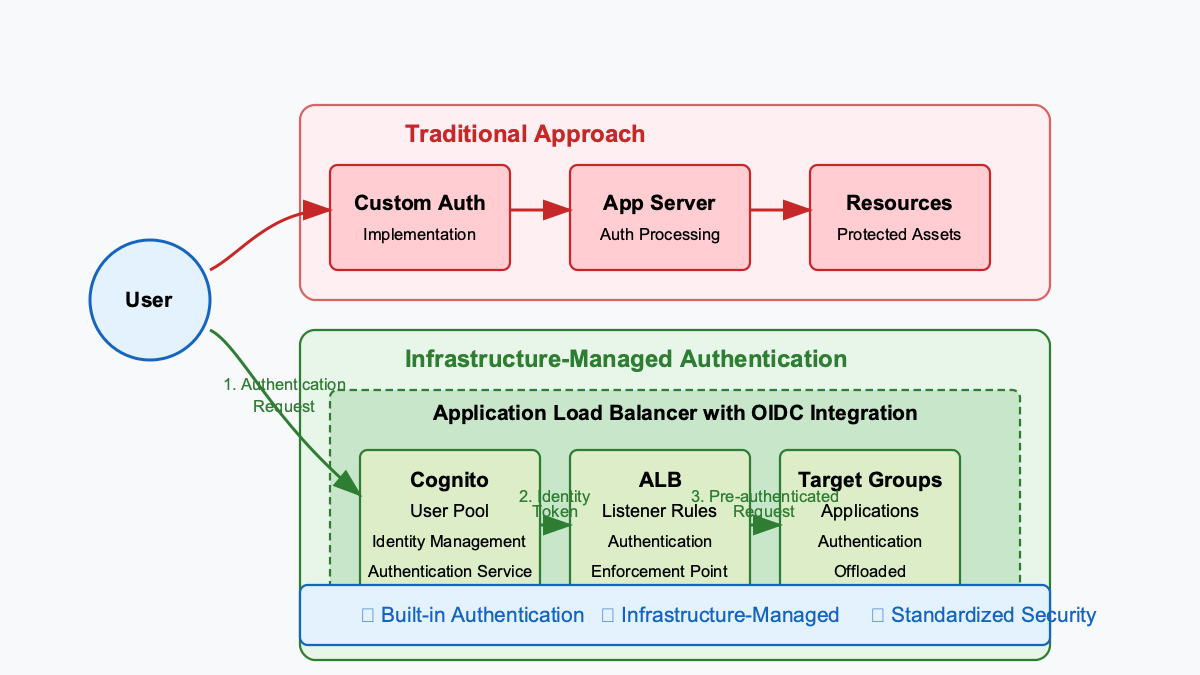1200x675 pixels.
Task: Click the 'Identity Management' line
Action: (449, 541)
